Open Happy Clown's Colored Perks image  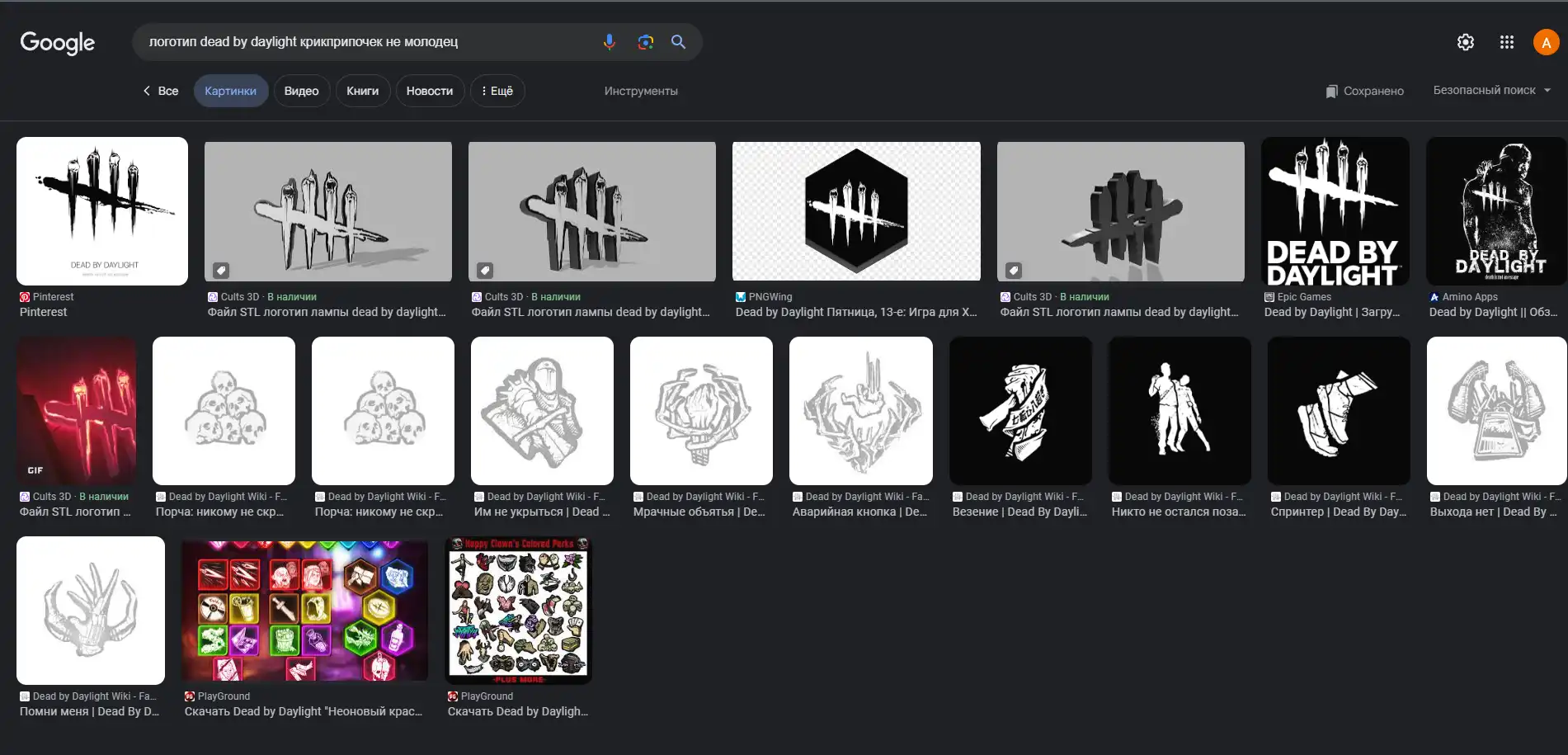518,611
